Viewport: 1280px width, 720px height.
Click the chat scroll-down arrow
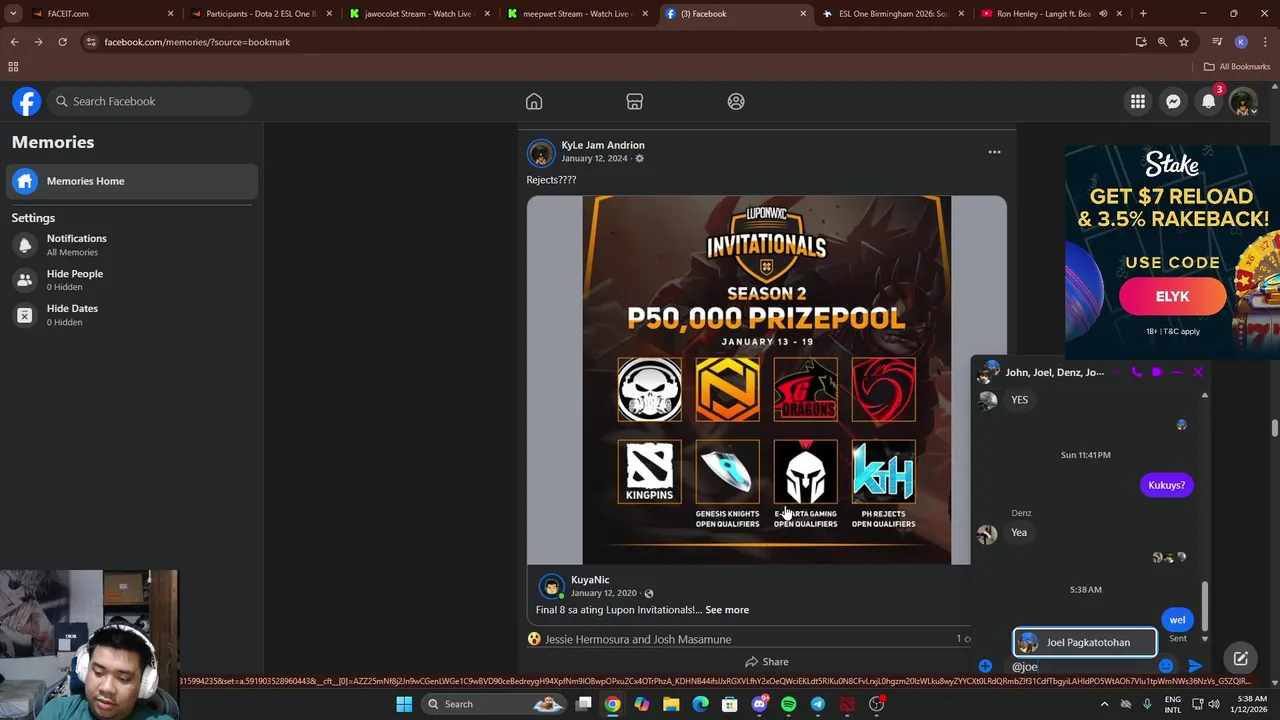1205,638
